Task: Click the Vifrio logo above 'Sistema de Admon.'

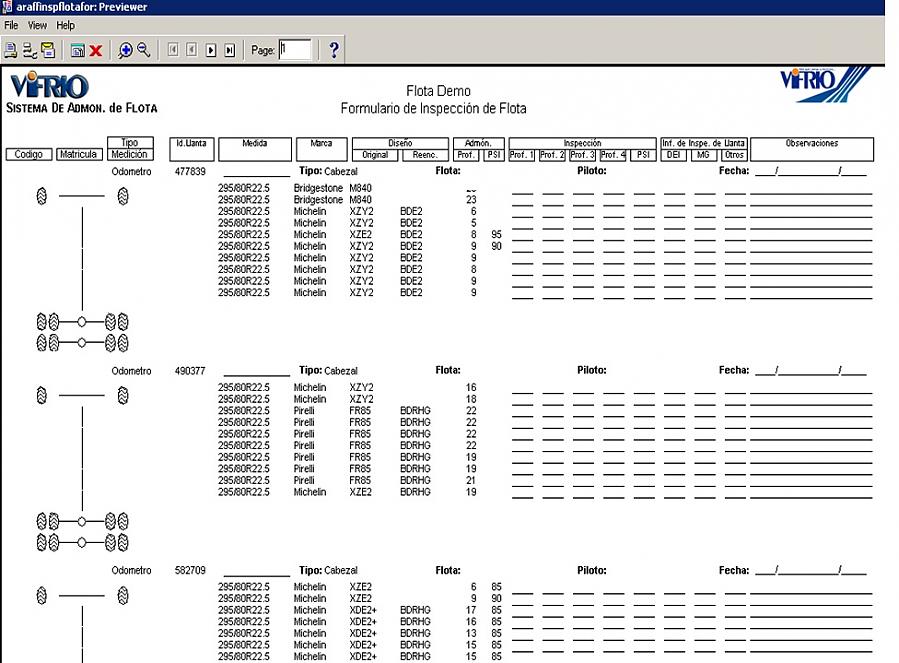Action: [x=49, y=85]
